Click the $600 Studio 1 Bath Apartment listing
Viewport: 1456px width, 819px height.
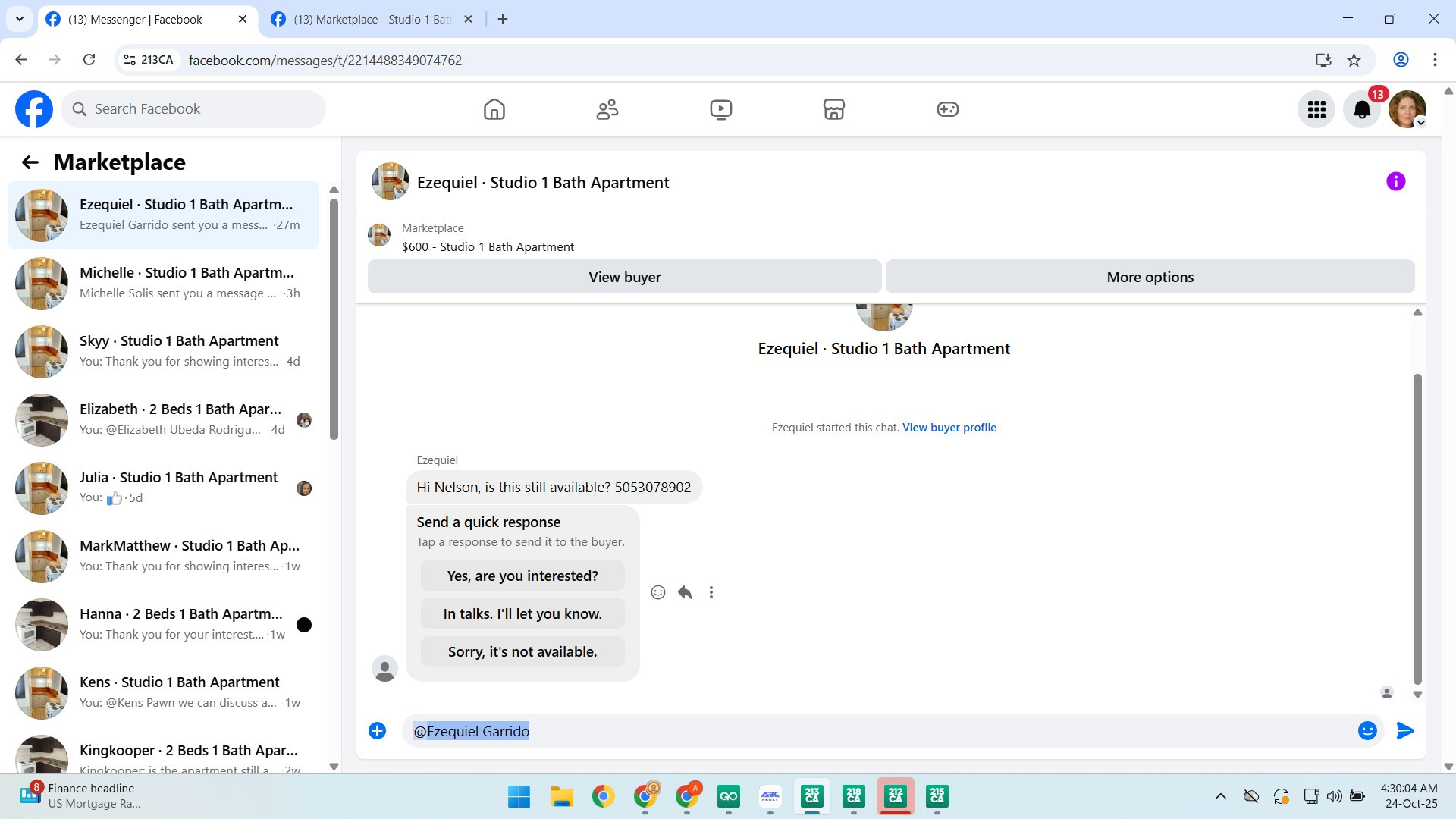[x=488, y=247]
